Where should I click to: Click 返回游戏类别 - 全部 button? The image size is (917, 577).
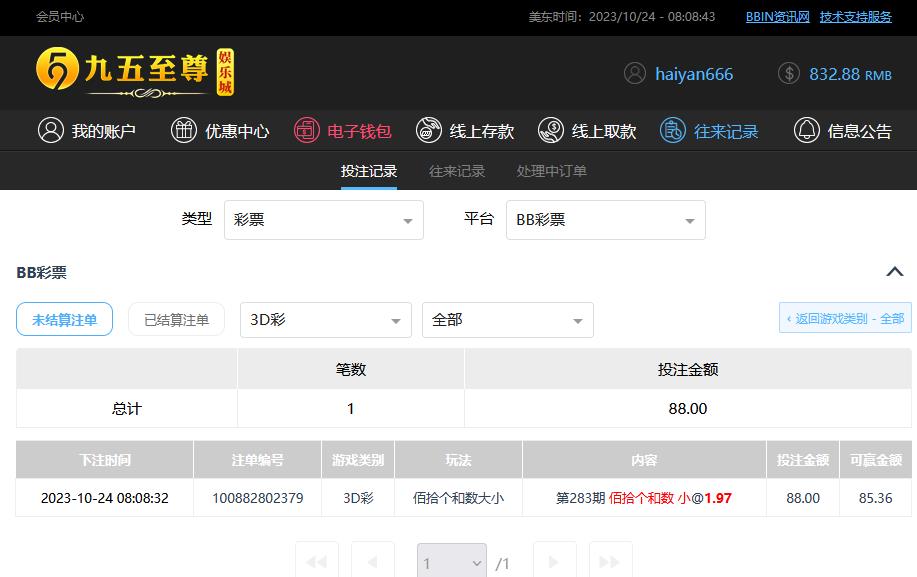click(845, 318)
